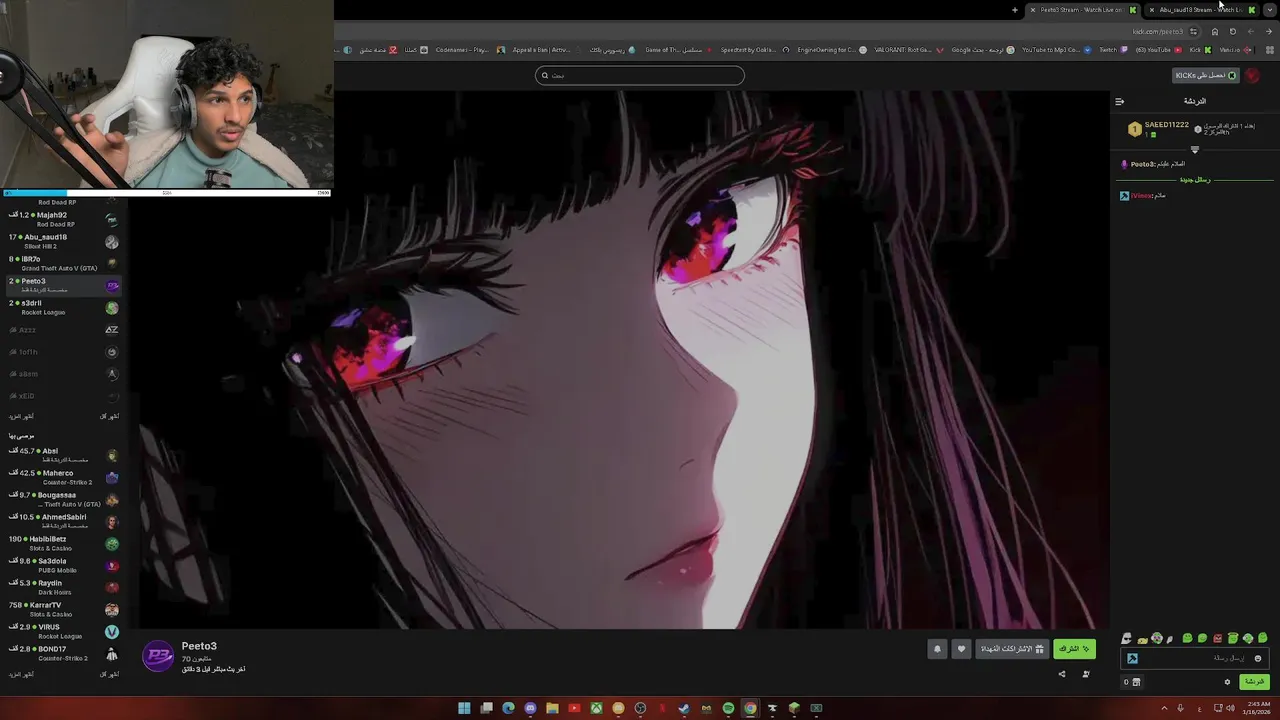Open Google Chrome from the taskbar

pyautogui.click(x=750, y=708)
